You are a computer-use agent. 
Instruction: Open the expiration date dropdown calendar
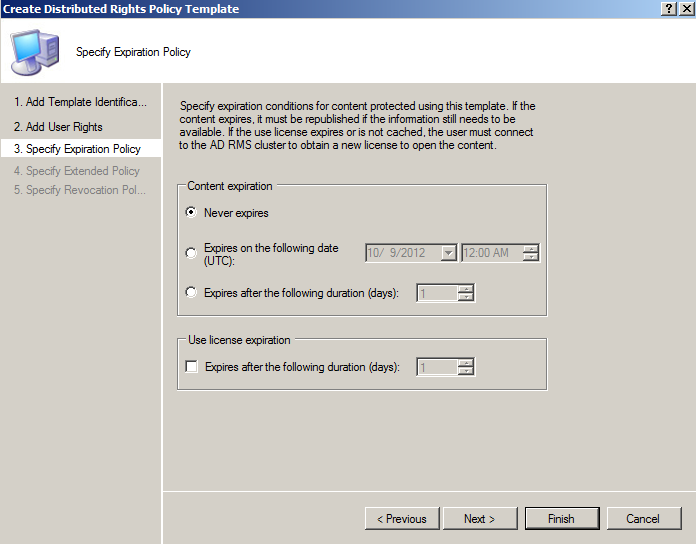(448, 253)
